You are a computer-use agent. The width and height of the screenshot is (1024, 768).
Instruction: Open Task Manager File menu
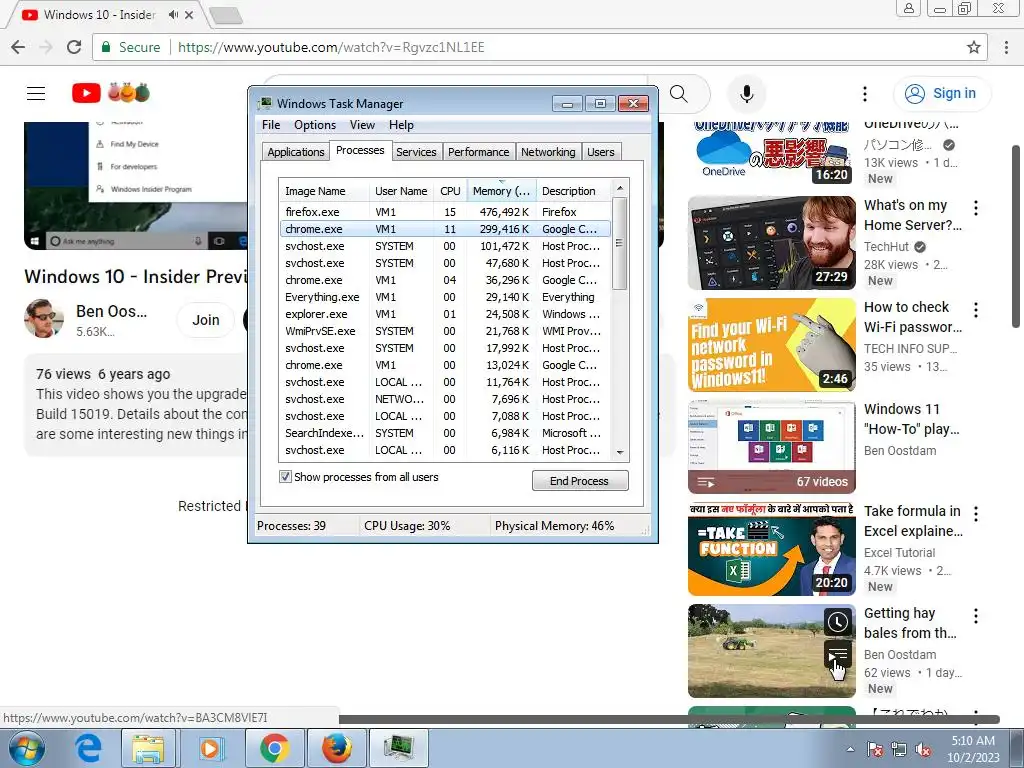[271, 125]
